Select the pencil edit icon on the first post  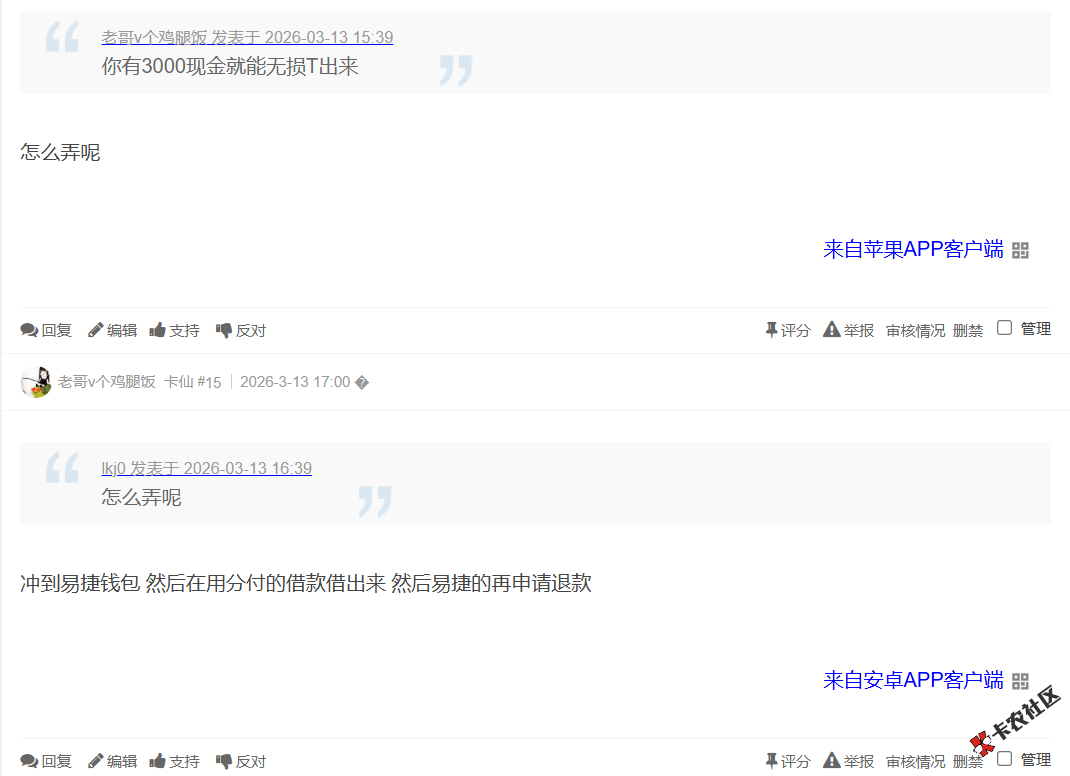[95, 329]
